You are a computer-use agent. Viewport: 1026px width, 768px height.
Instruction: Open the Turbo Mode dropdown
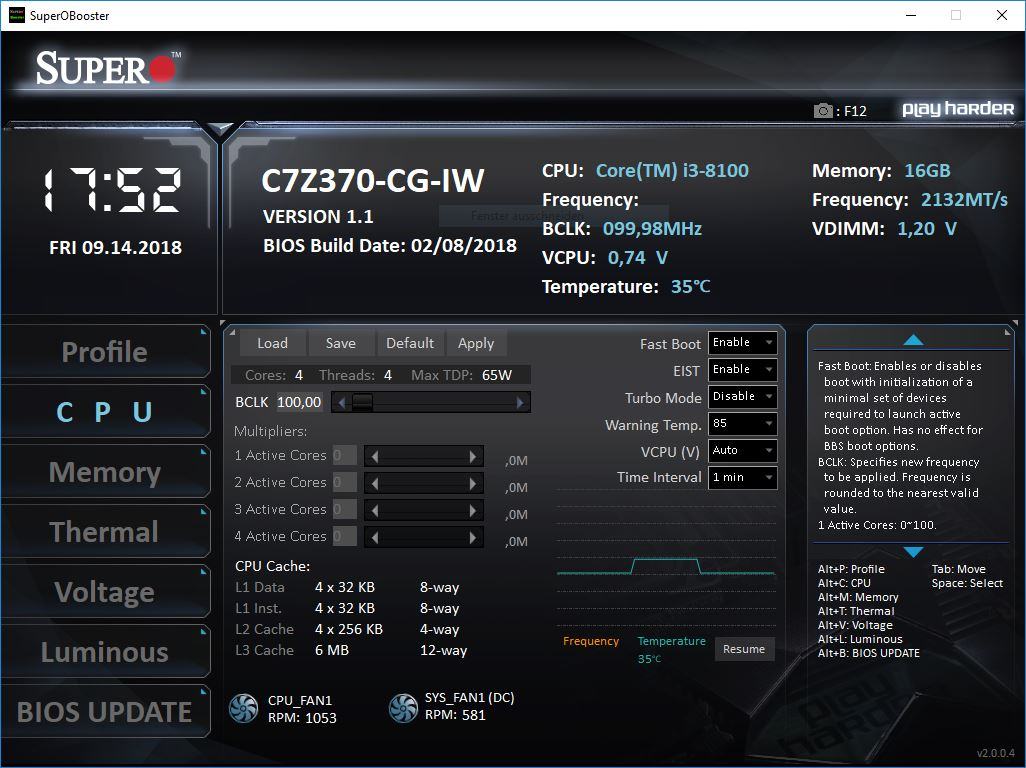(x=743, y=396)
